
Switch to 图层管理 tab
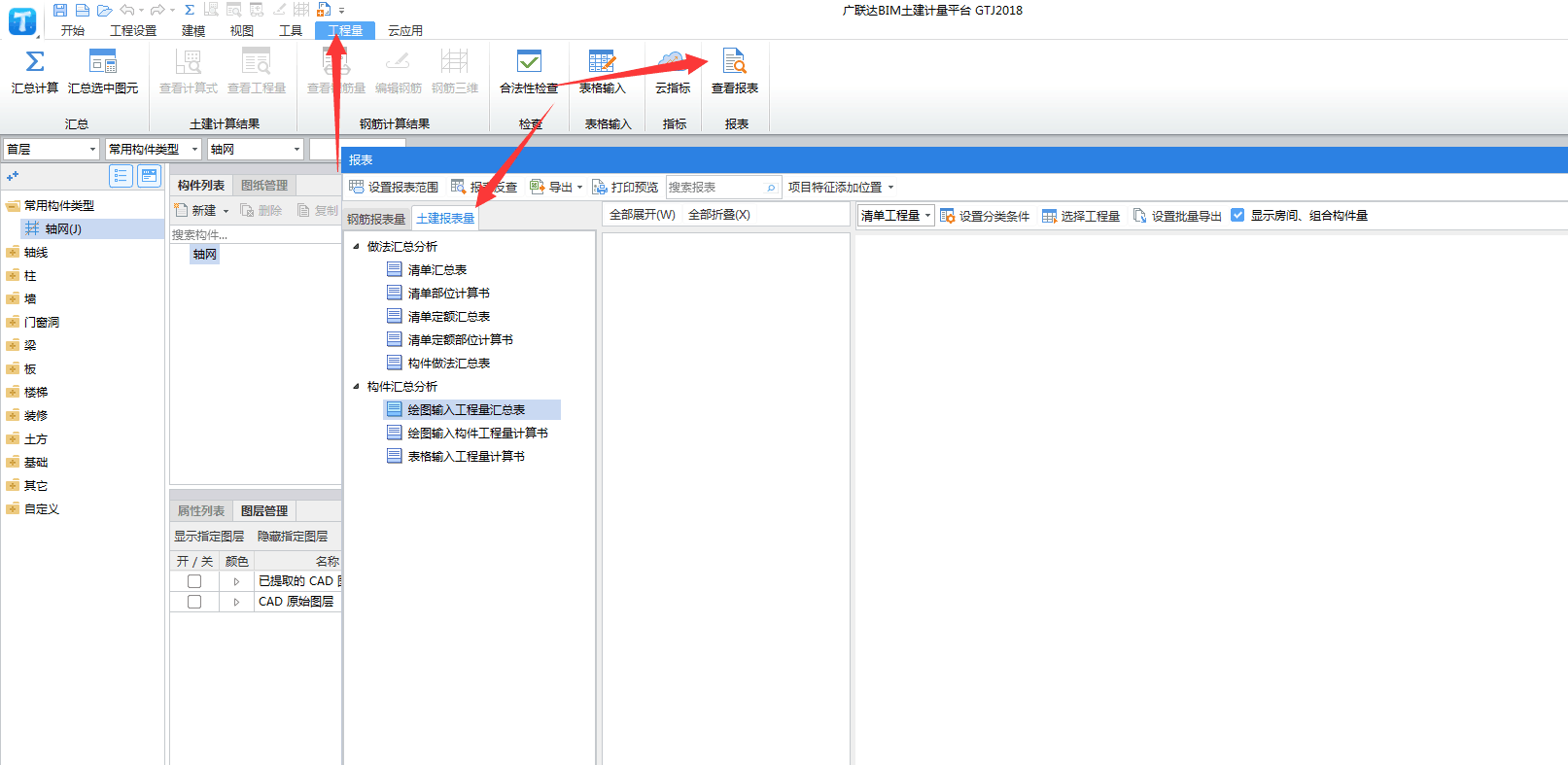click(x=264, y=511)
